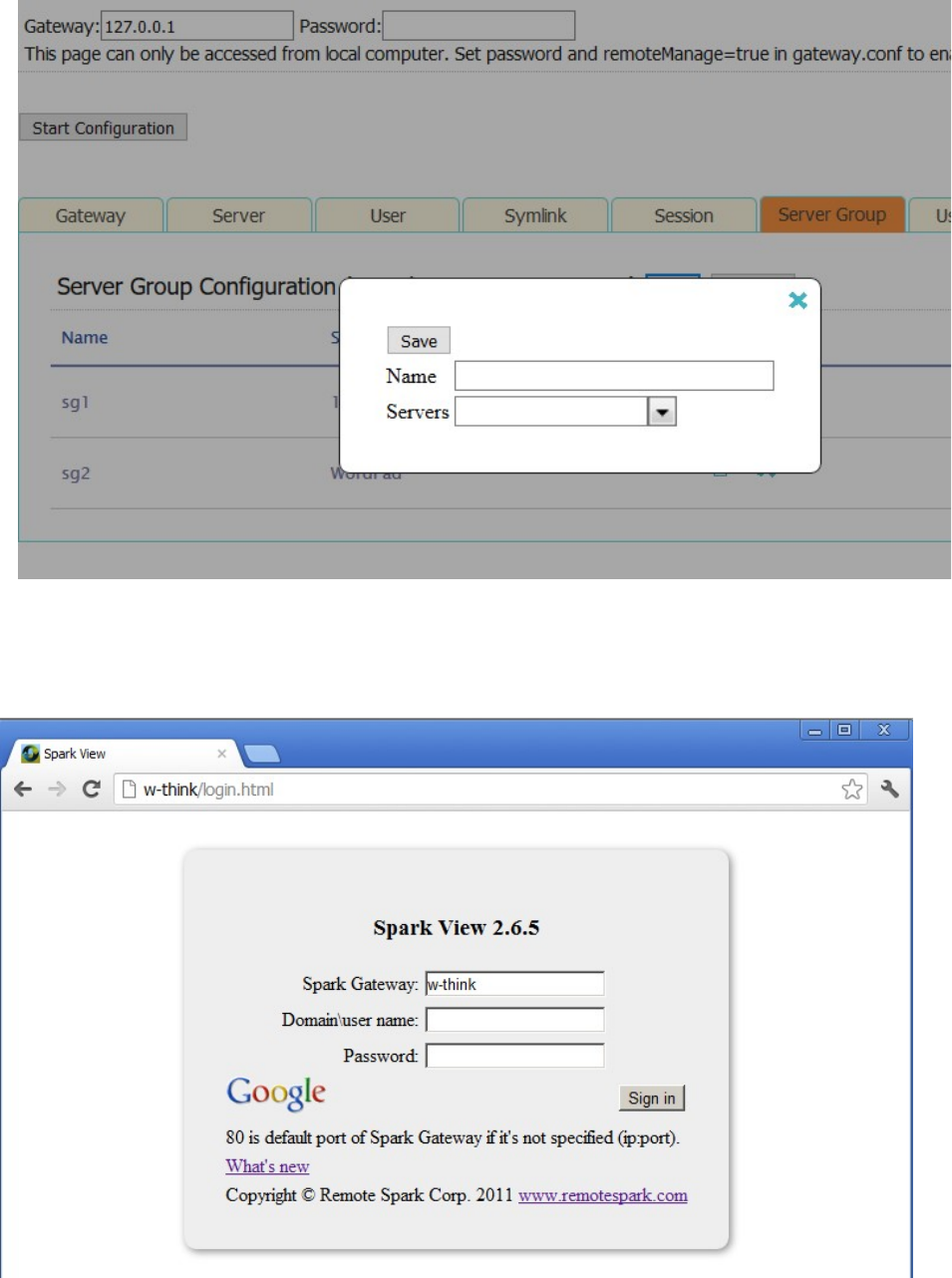Screen dimensions: 952x1278
Task: Close the server group dialog with the X
Action: point(797,300)
